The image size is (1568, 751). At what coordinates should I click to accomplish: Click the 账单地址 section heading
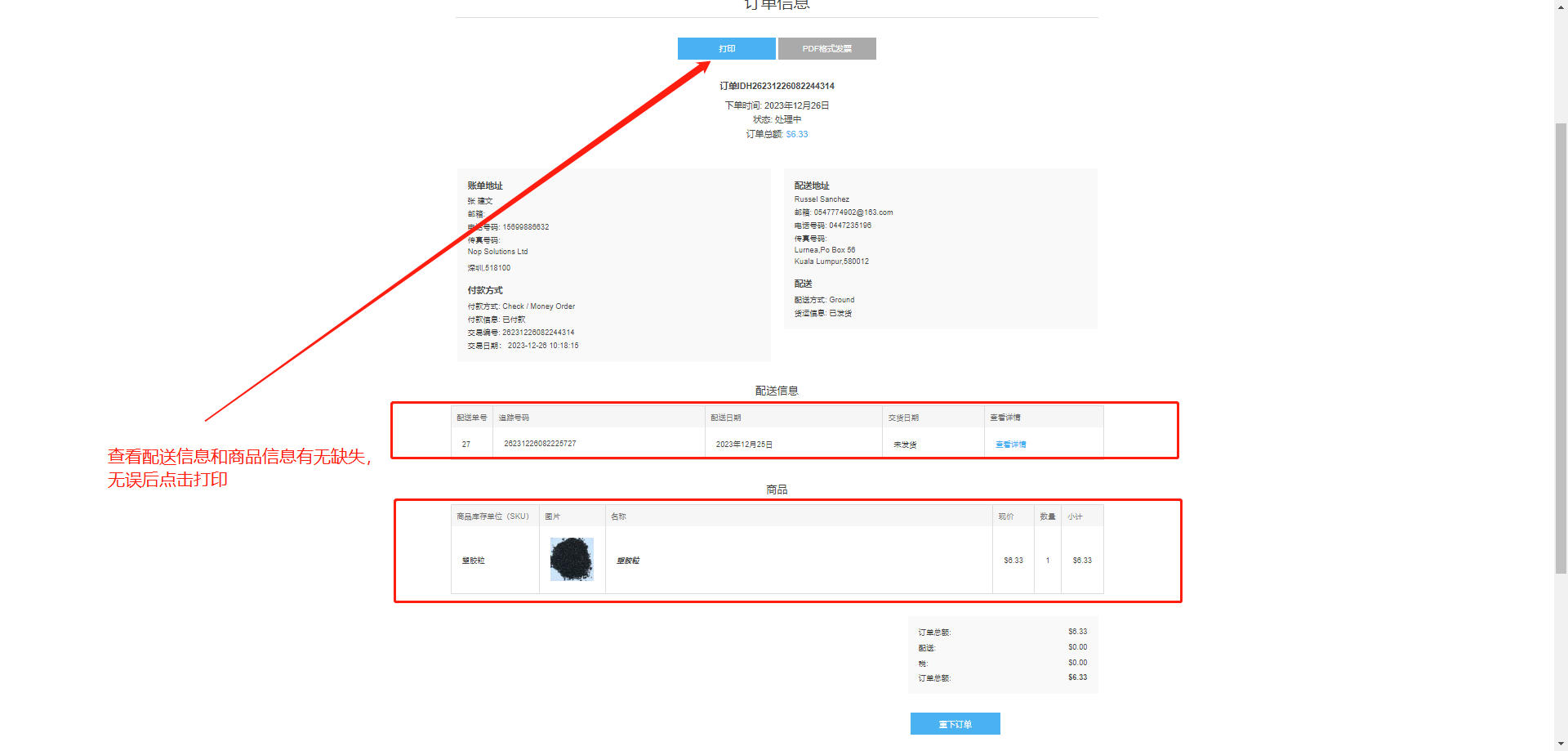click(x=485, y=186)
